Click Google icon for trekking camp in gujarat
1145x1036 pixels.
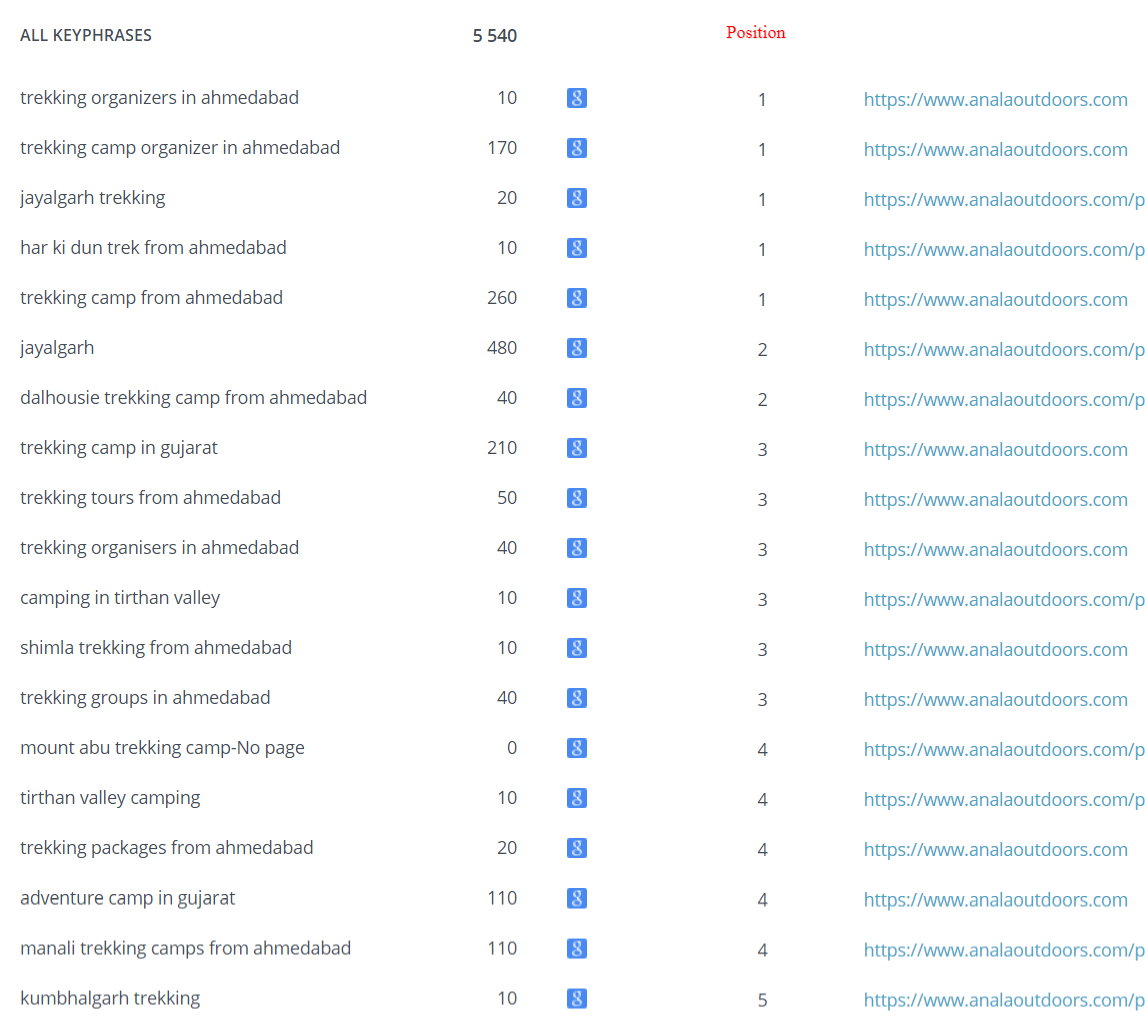click(x=577, y=448)
